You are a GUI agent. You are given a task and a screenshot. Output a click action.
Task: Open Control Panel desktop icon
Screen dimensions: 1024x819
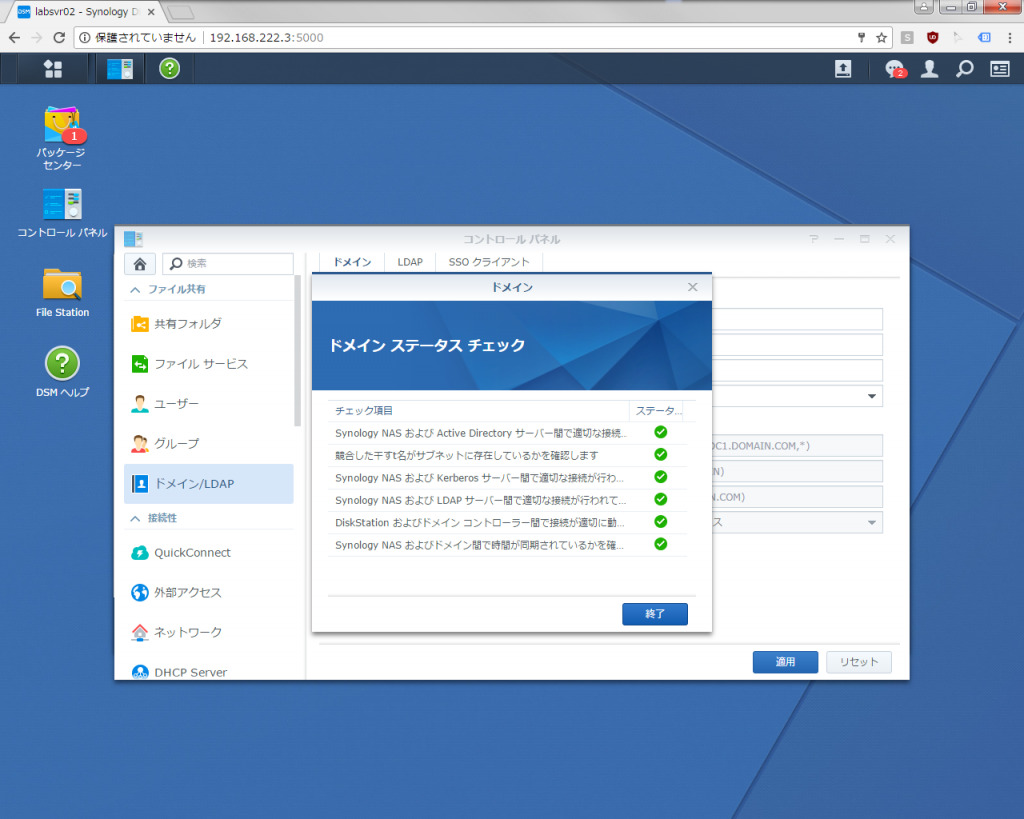pyautogui.click(x=62, y=213)
